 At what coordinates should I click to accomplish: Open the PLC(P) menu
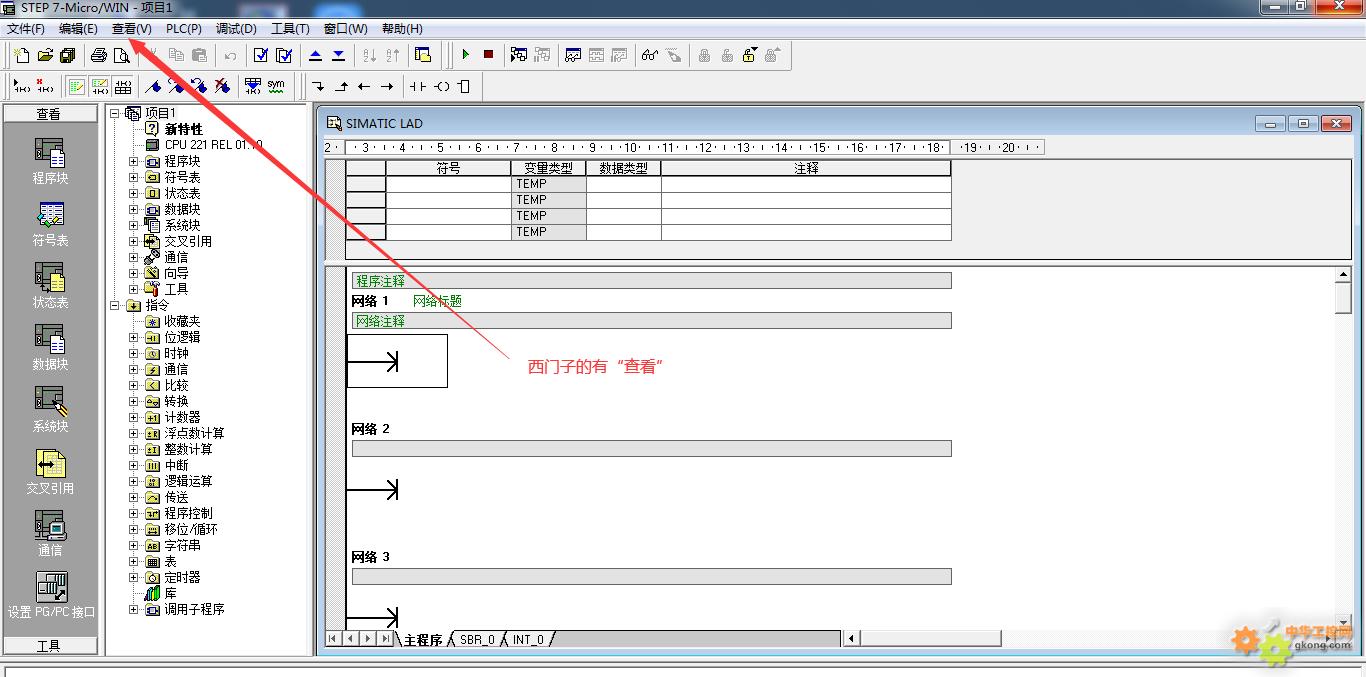click(184, 29)
